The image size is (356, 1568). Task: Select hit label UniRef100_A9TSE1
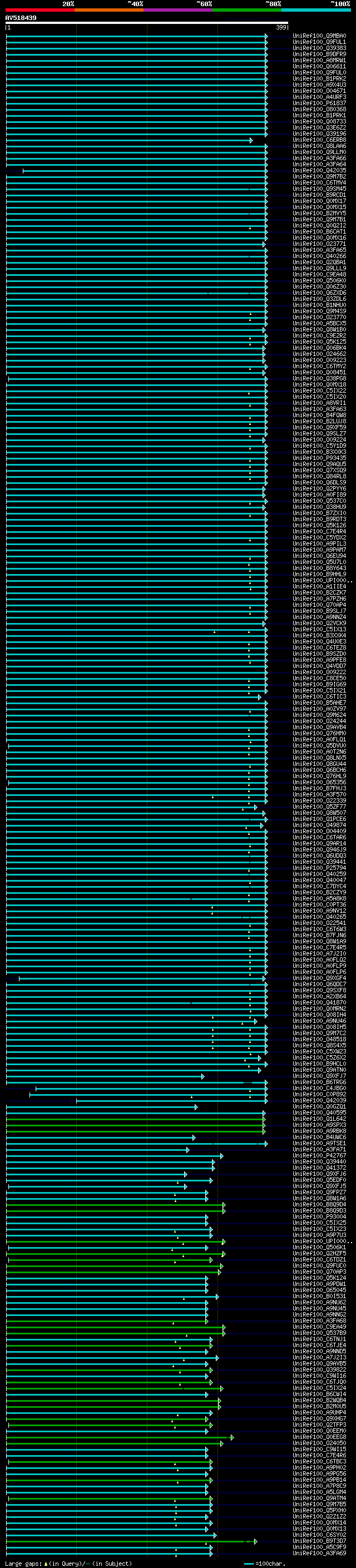pos(319,1143)
